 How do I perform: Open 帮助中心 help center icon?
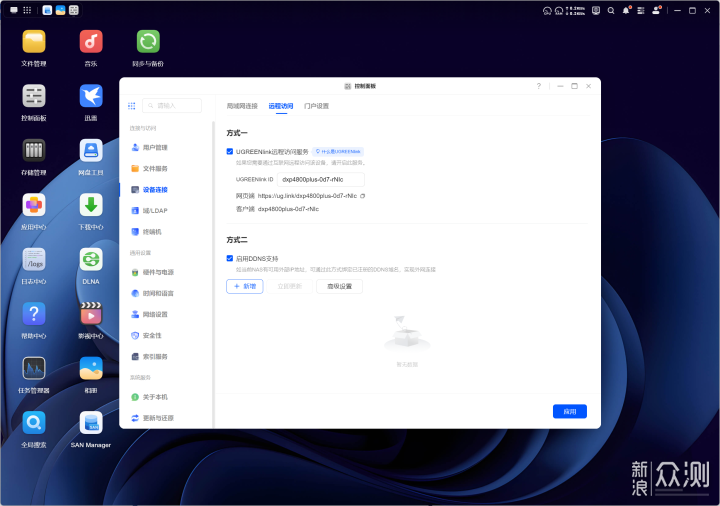click(x=34, y=314)
